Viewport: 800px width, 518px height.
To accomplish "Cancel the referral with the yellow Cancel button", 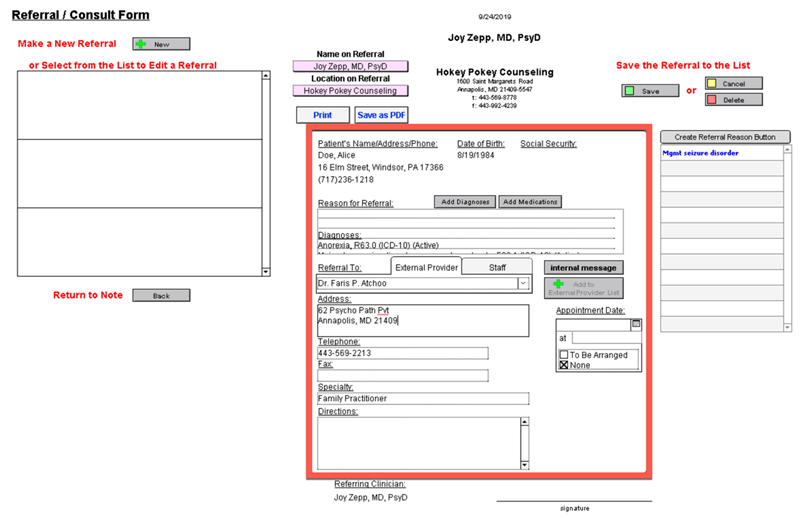I will click(x=733, y=83).
